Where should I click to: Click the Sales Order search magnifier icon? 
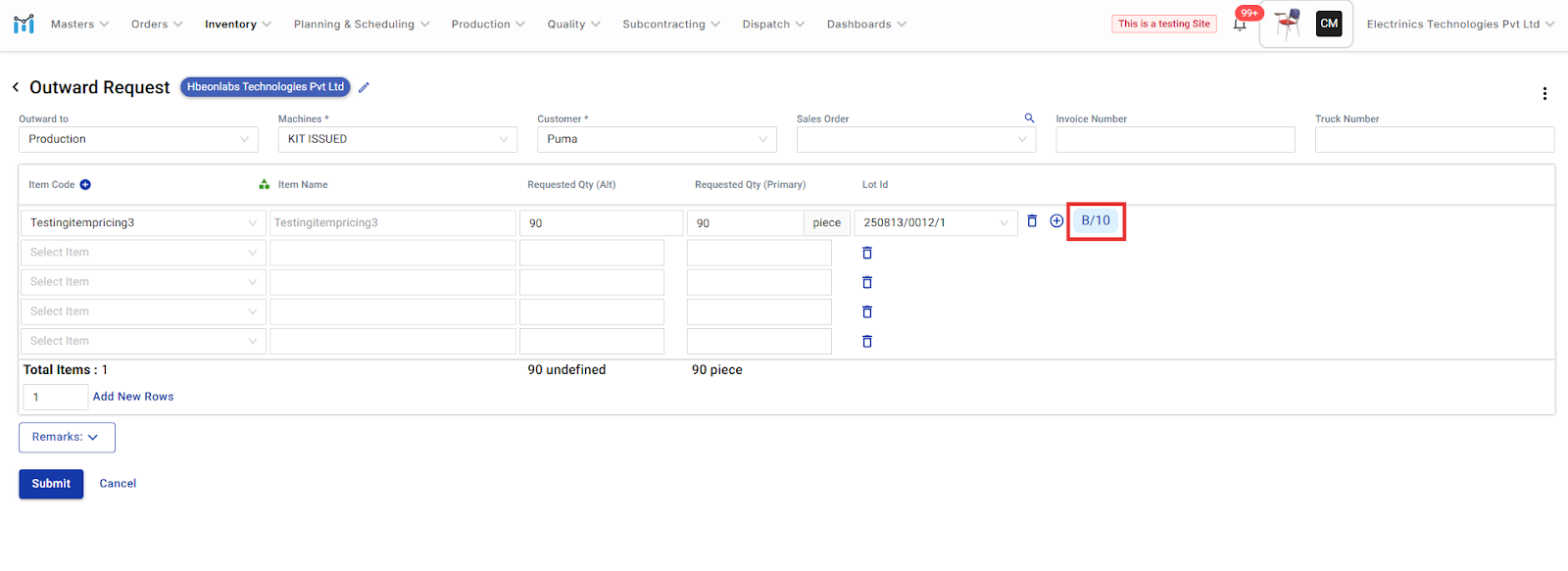pyautogui.click(x=1029, y=119)
